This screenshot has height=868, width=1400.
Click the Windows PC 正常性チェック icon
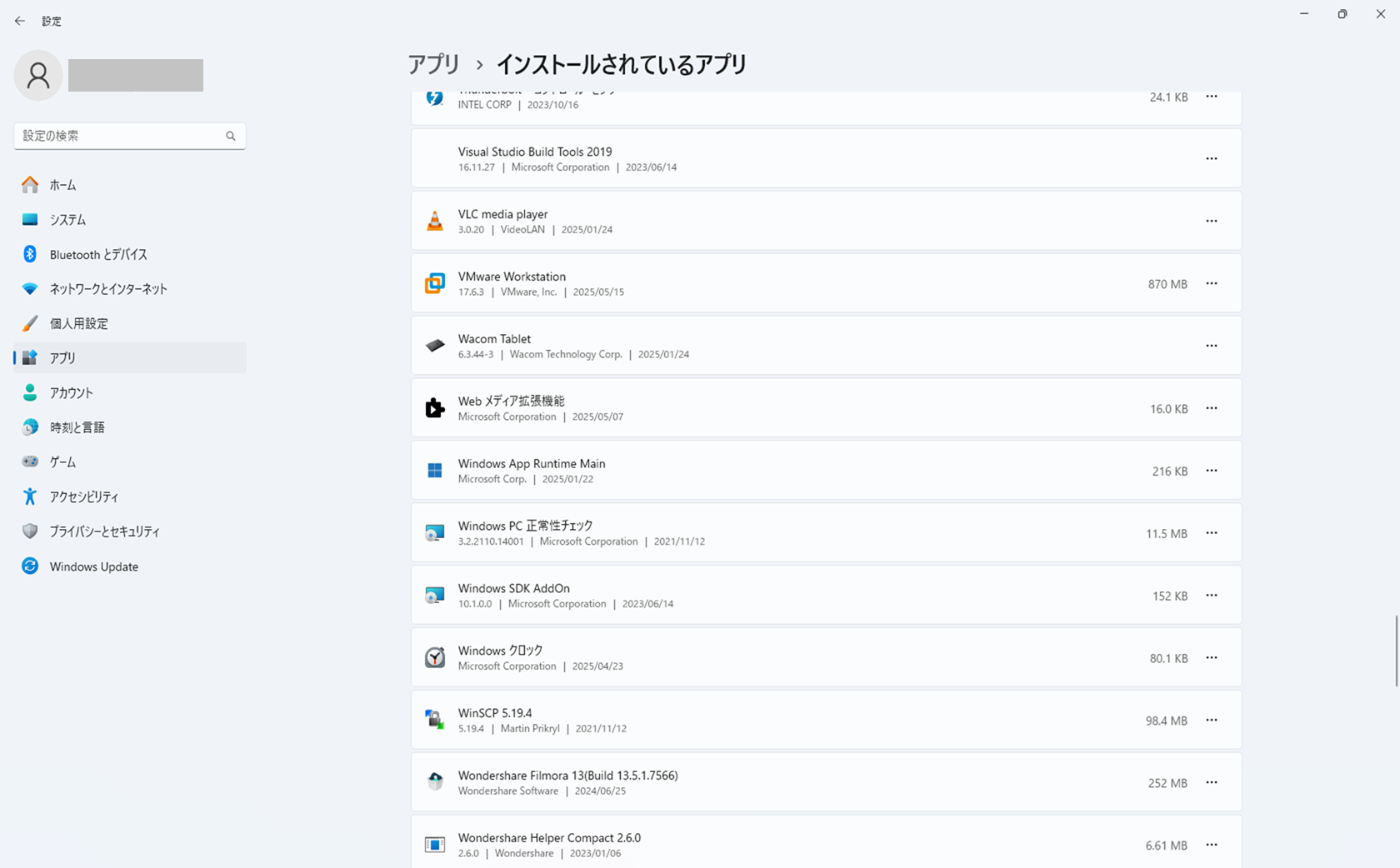tap(435, 533)
